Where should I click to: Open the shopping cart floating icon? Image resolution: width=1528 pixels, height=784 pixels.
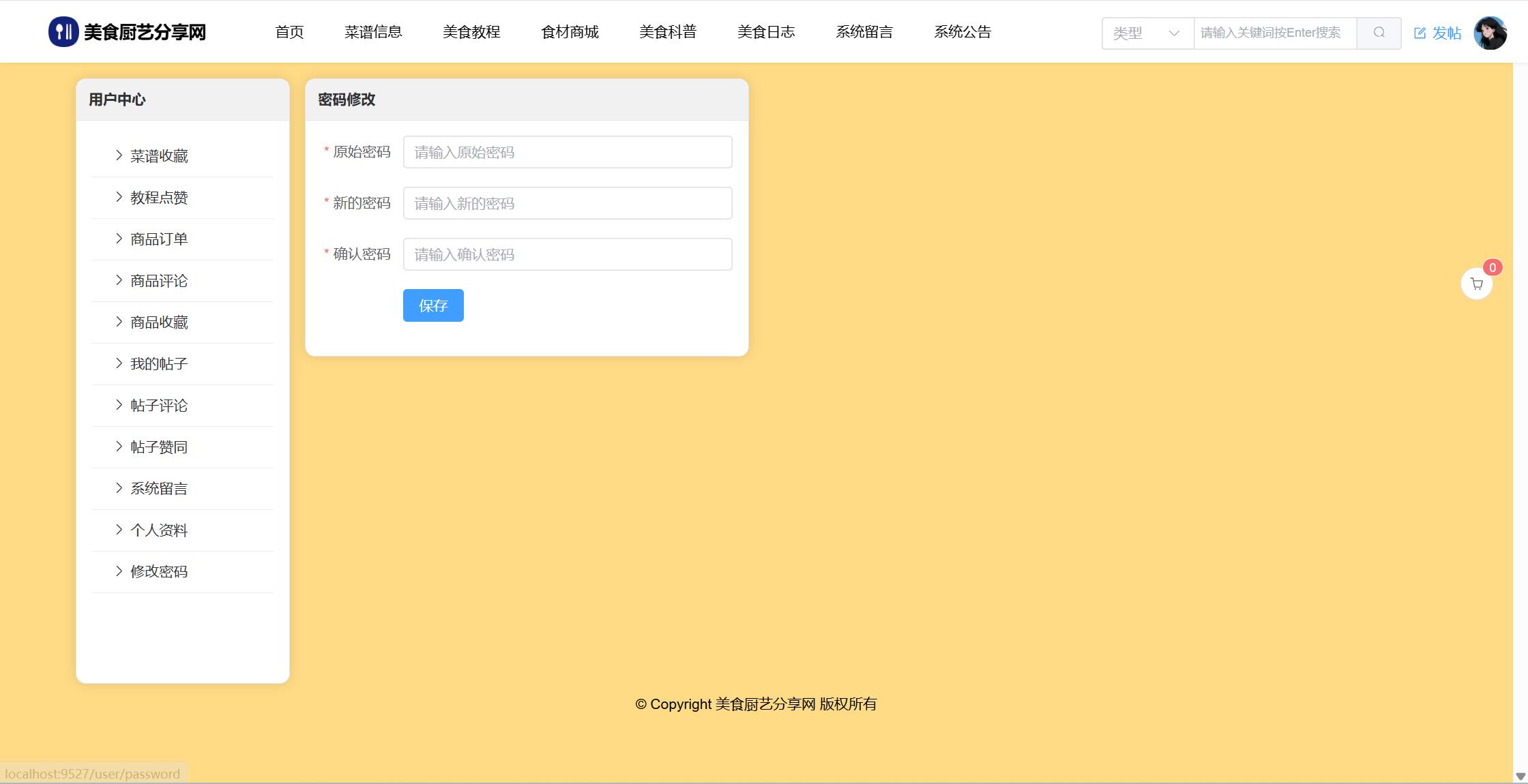pos(1476,284)
